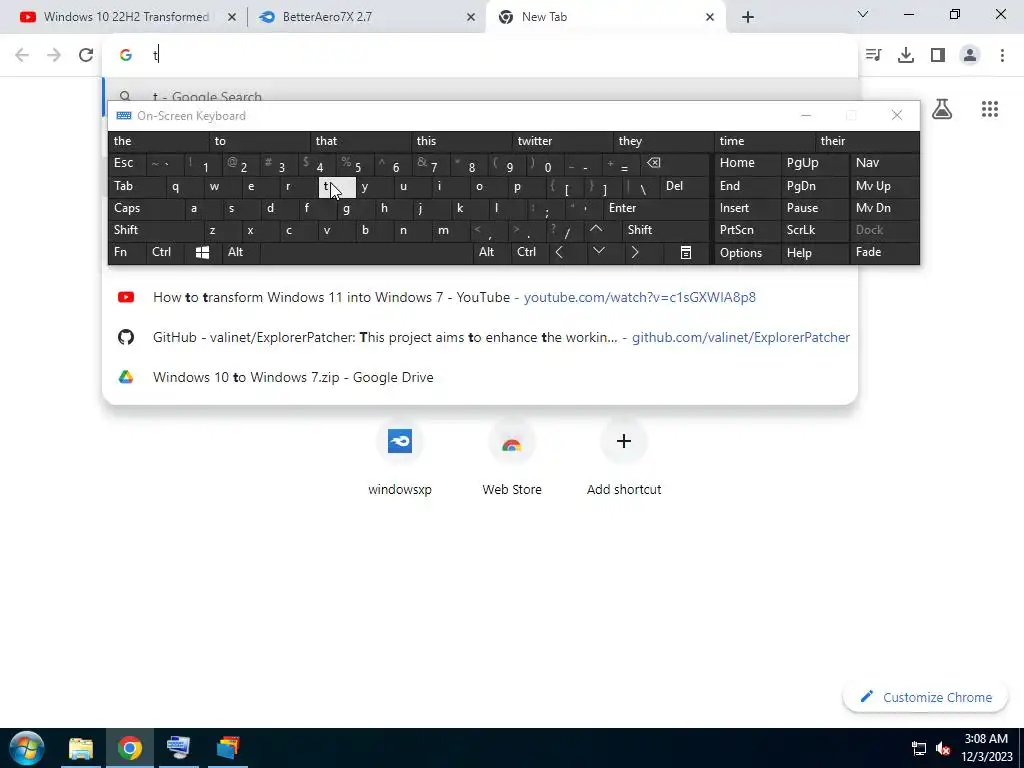Open a new tab with plus button
Image resolution: width=1024 pixels, height=768 pixels.
click(x=748, y=17)
